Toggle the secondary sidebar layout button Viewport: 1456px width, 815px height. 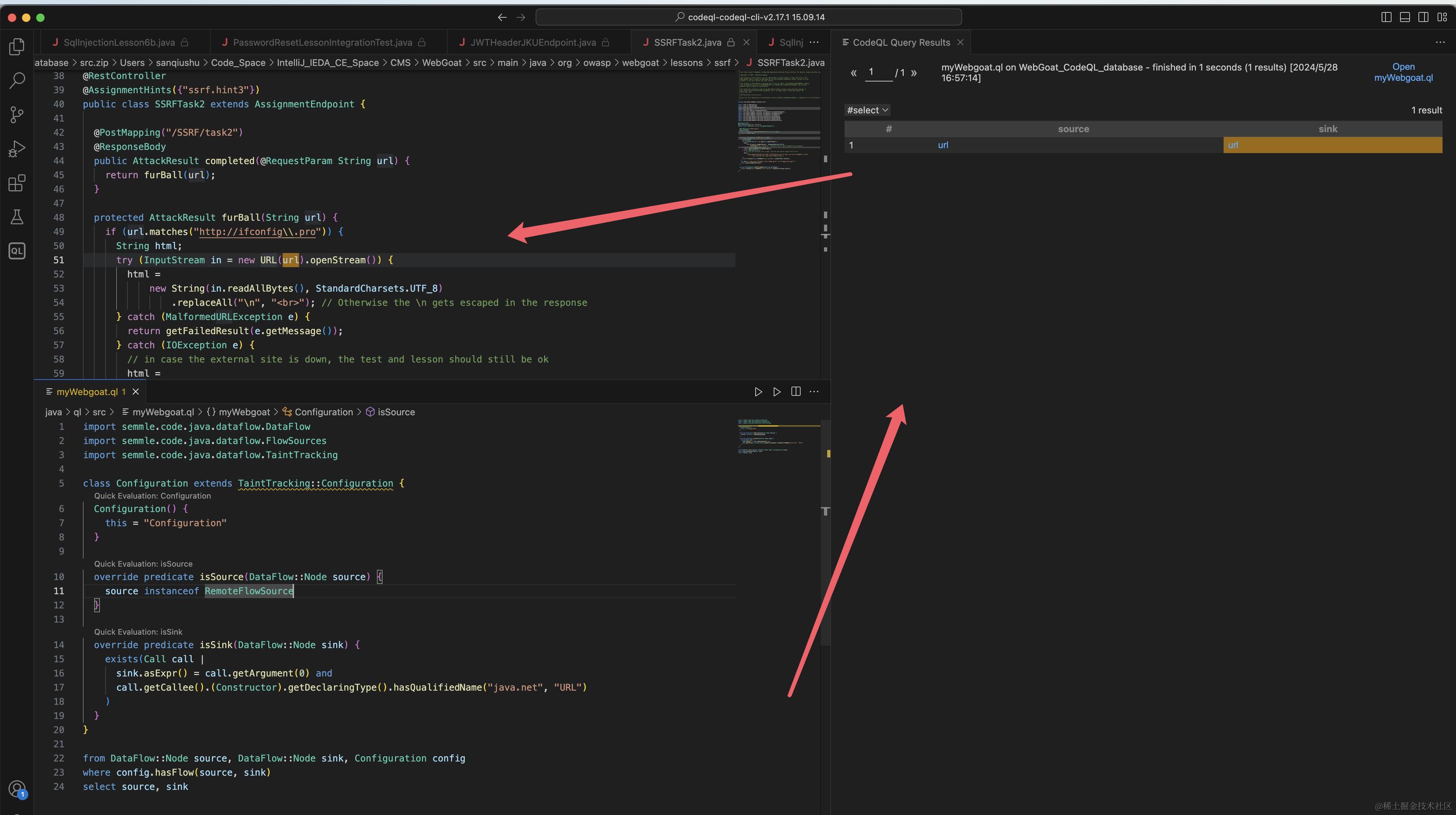[x=1423, y=17]
